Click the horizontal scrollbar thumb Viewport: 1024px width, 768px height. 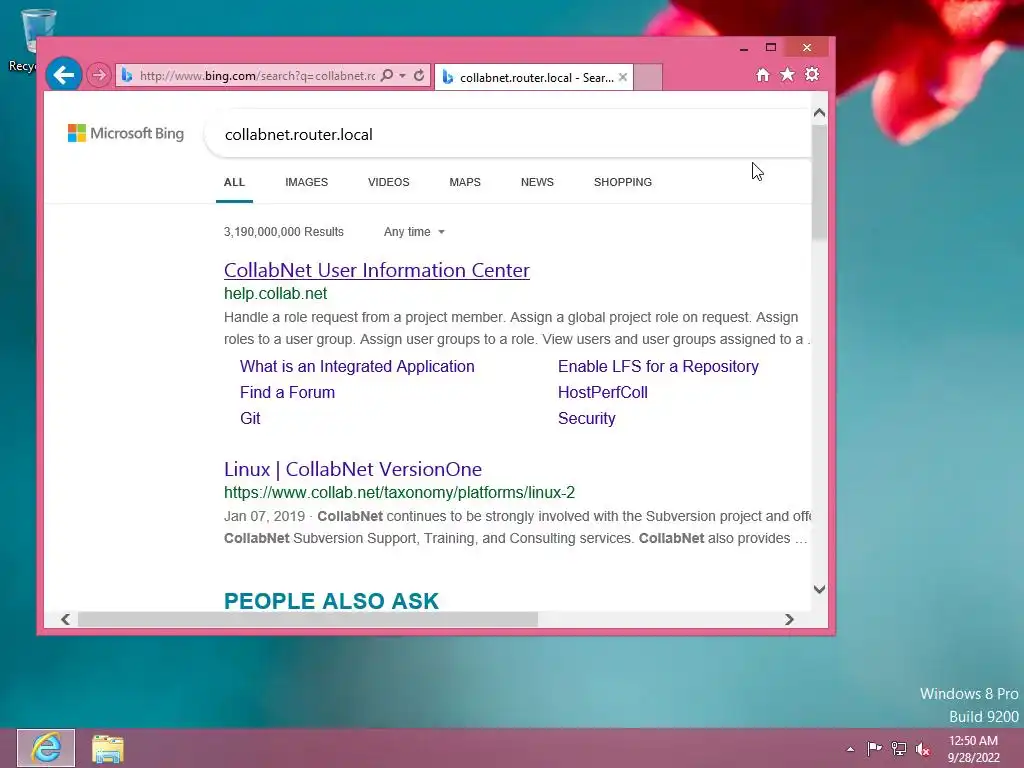point(308,619)
